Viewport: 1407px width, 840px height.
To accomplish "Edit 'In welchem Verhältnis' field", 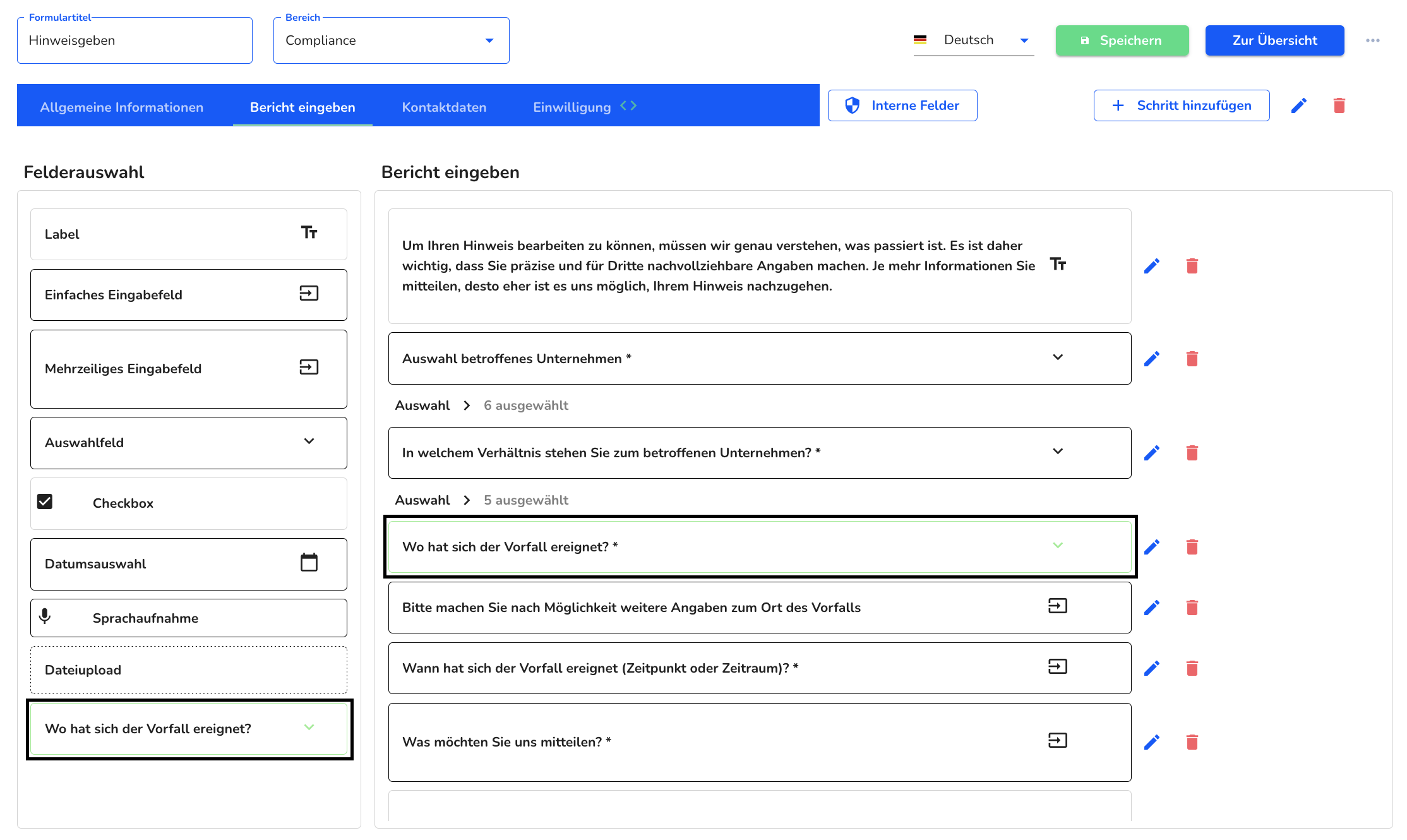I will click(1152, 453).
